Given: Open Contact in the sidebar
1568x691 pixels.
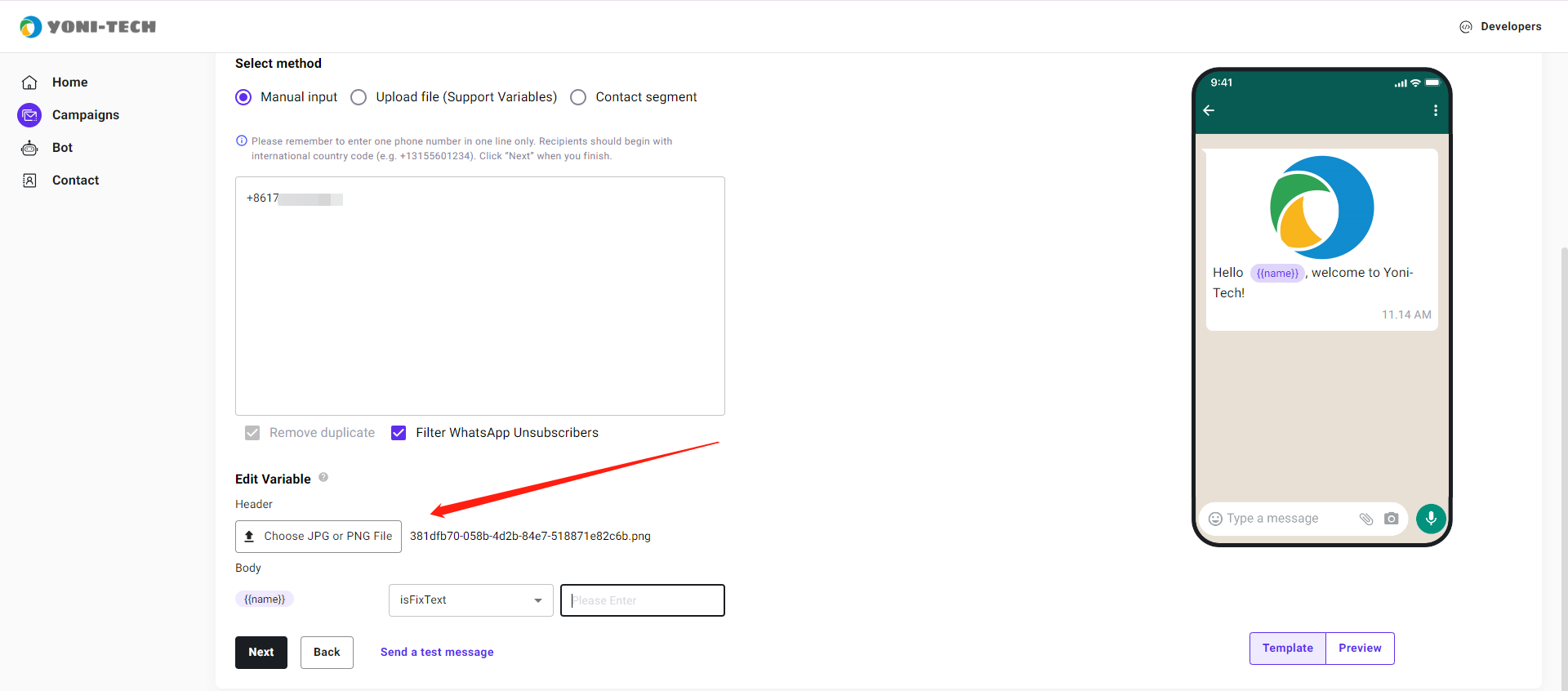Looking at the screenshot, I should pyautogui.click(x=76, y=181).
